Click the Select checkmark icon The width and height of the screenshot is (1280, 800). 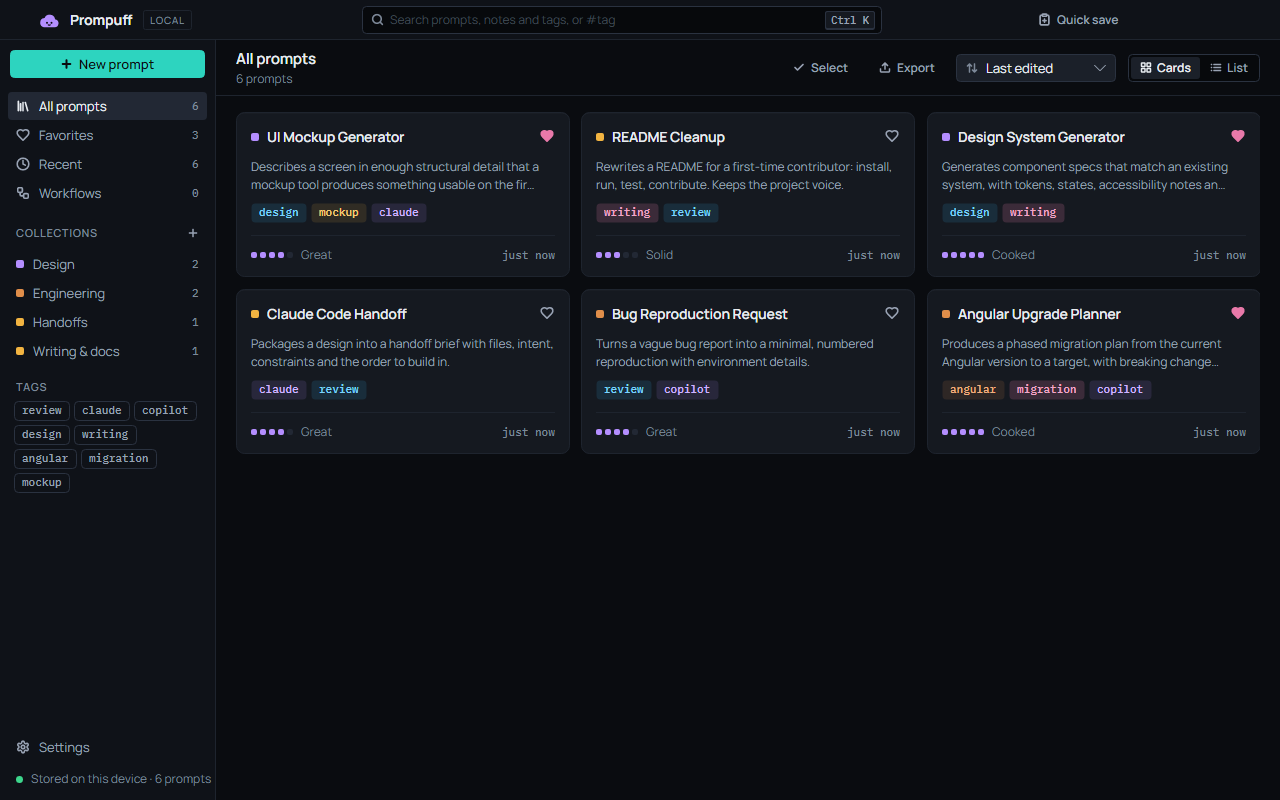point(799,68)
